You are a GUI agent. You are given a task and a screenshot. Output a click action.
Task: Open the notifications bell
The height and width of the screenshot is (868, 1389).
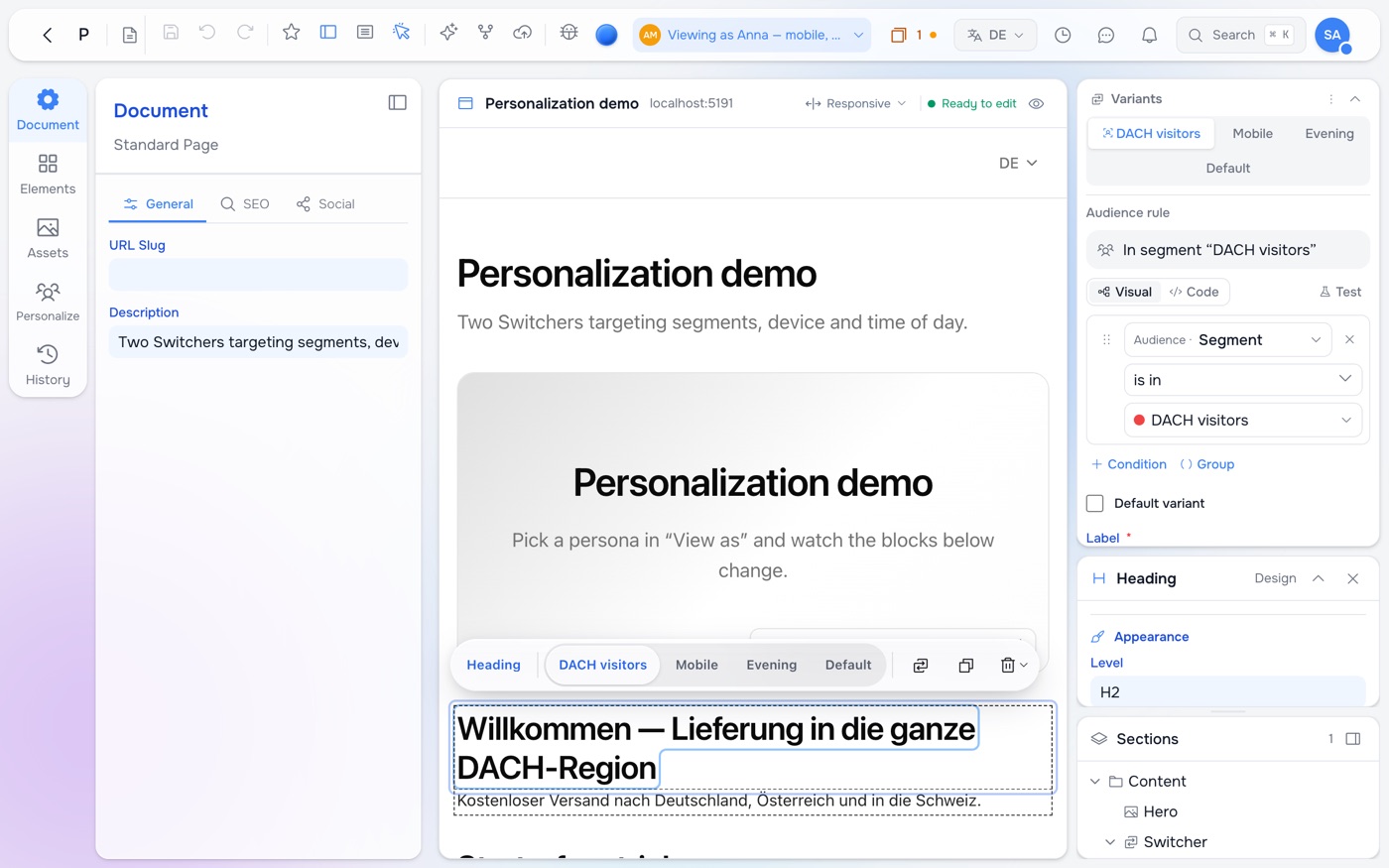1149,35
